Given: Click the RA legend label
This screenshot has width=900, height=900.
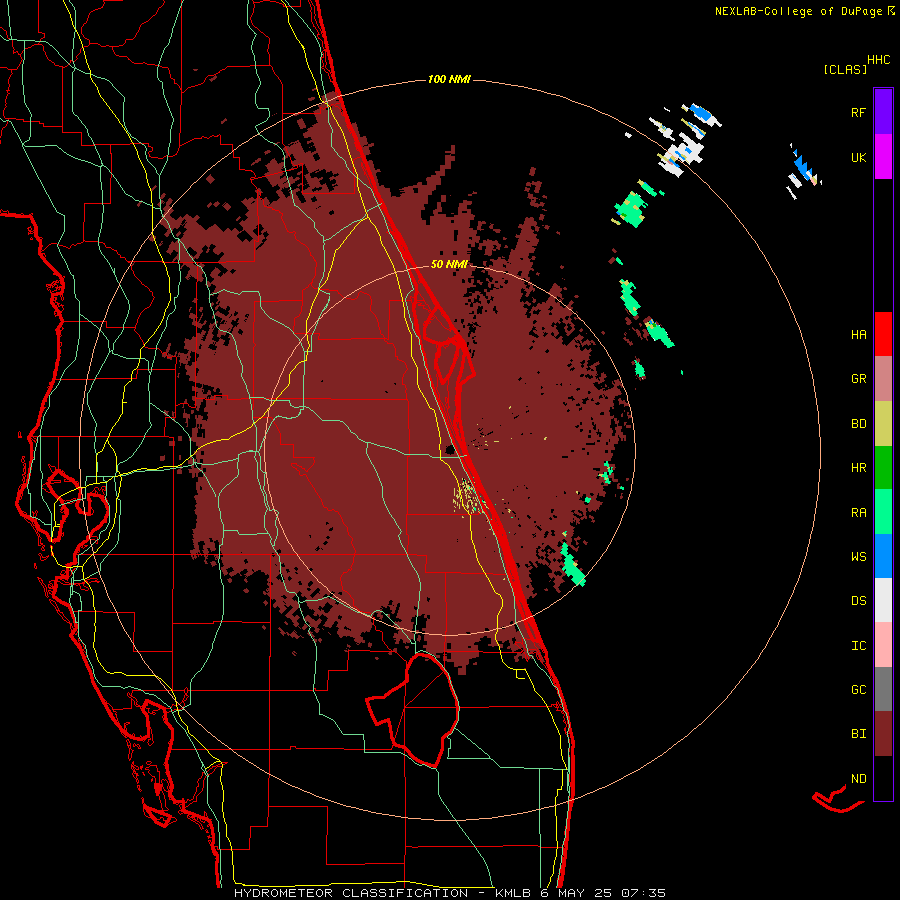Looking at the screenshot, I should coord(858,512).
